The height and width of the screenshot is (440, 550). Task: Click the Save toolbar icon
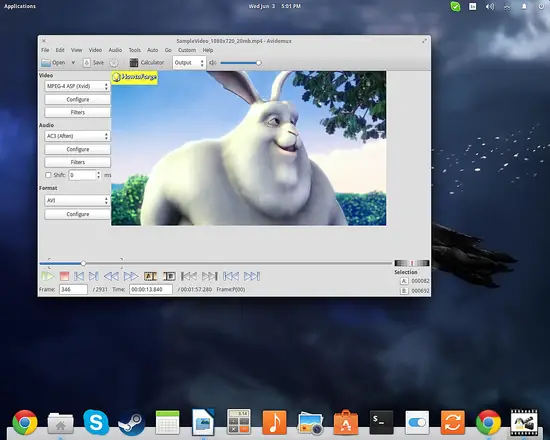coord(93,62)
